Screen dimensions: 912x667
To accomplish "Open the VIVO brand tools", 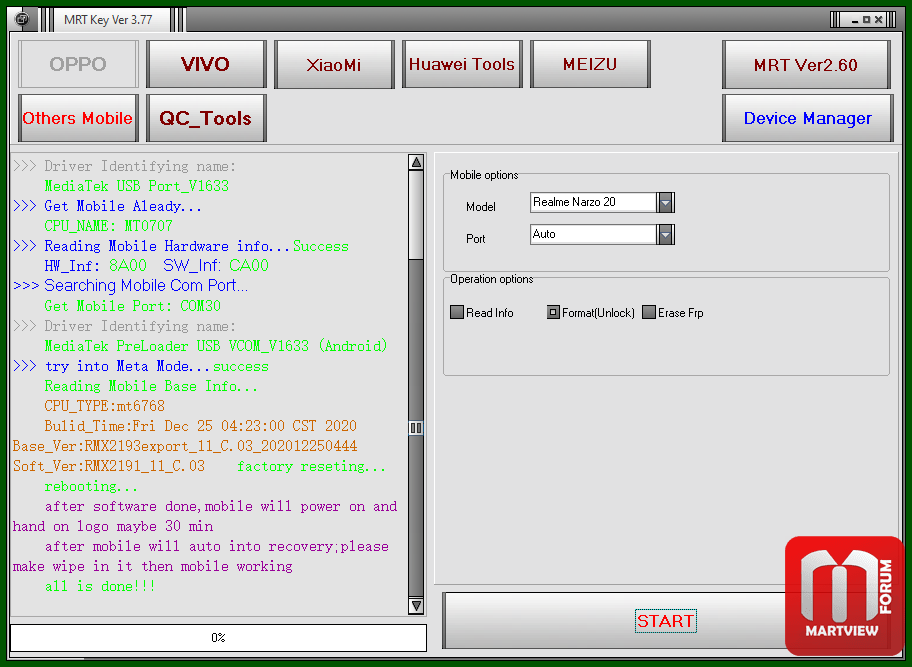I will pos(206,64).
